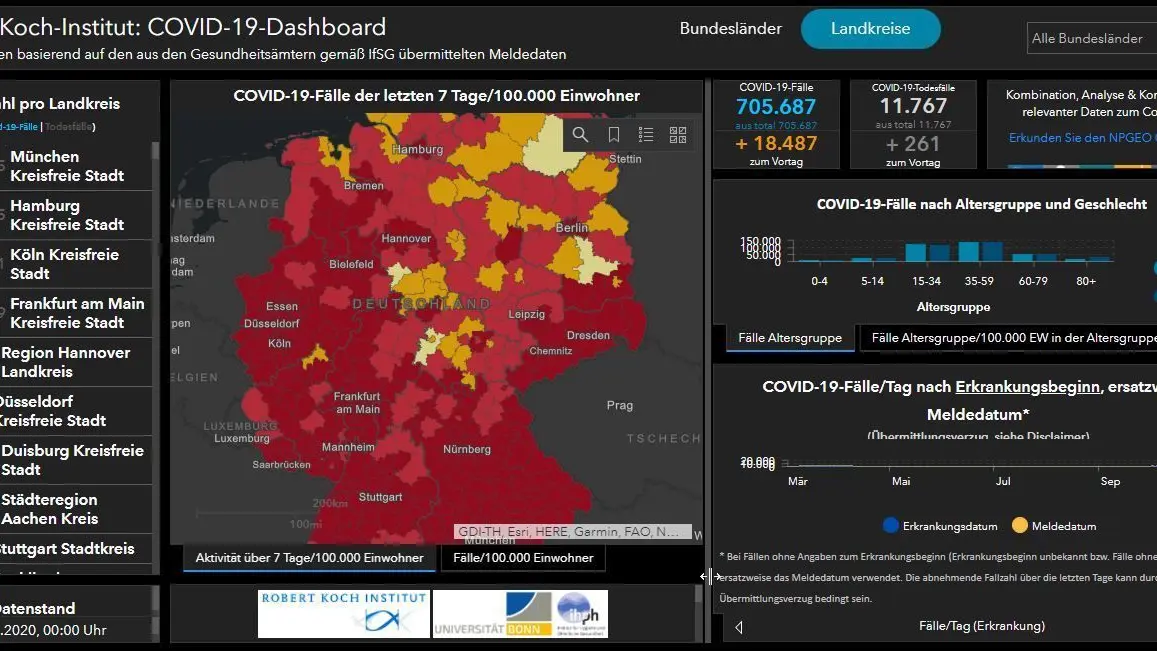Switch to Fälle/100.000 Einwohner tab
The width and height of the screenshot is (1157, 651).
pos(523,558)
